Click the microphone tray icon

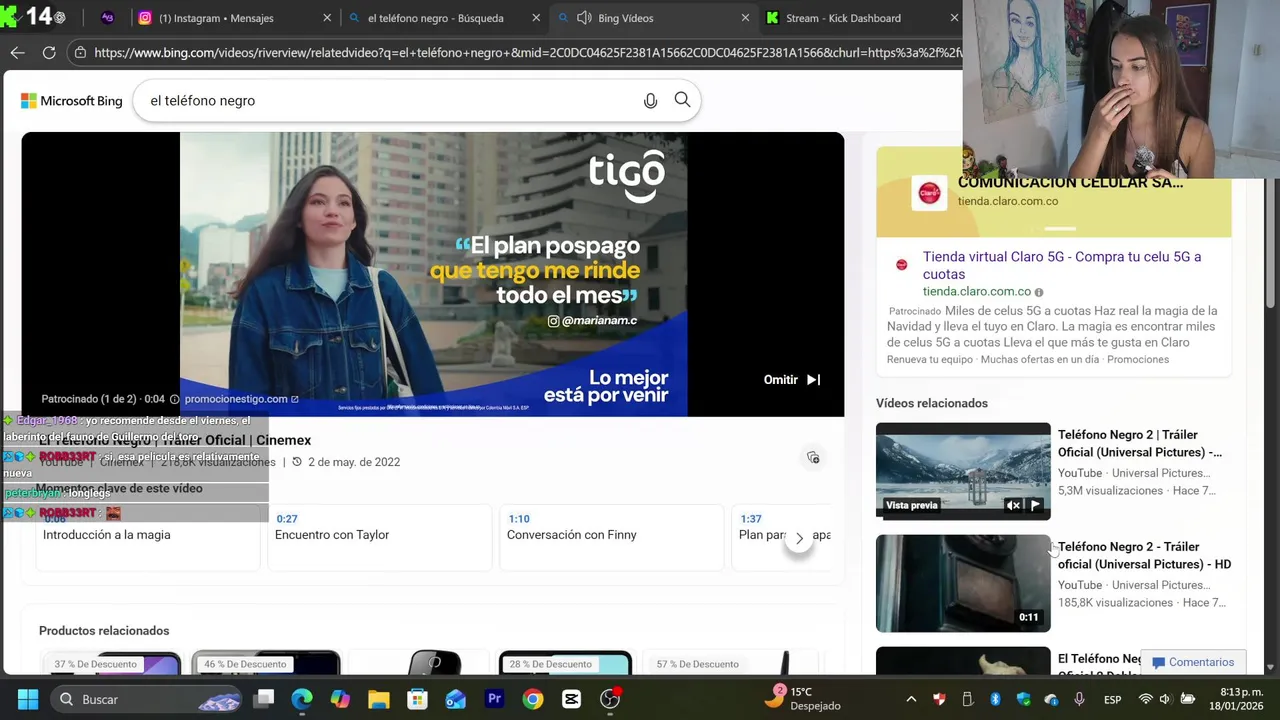(1079, 699)
